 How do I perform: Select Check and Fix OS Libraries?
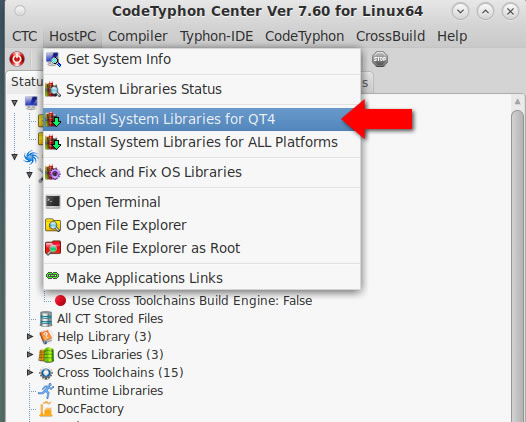pyautogui.click(x=202, y=172)
